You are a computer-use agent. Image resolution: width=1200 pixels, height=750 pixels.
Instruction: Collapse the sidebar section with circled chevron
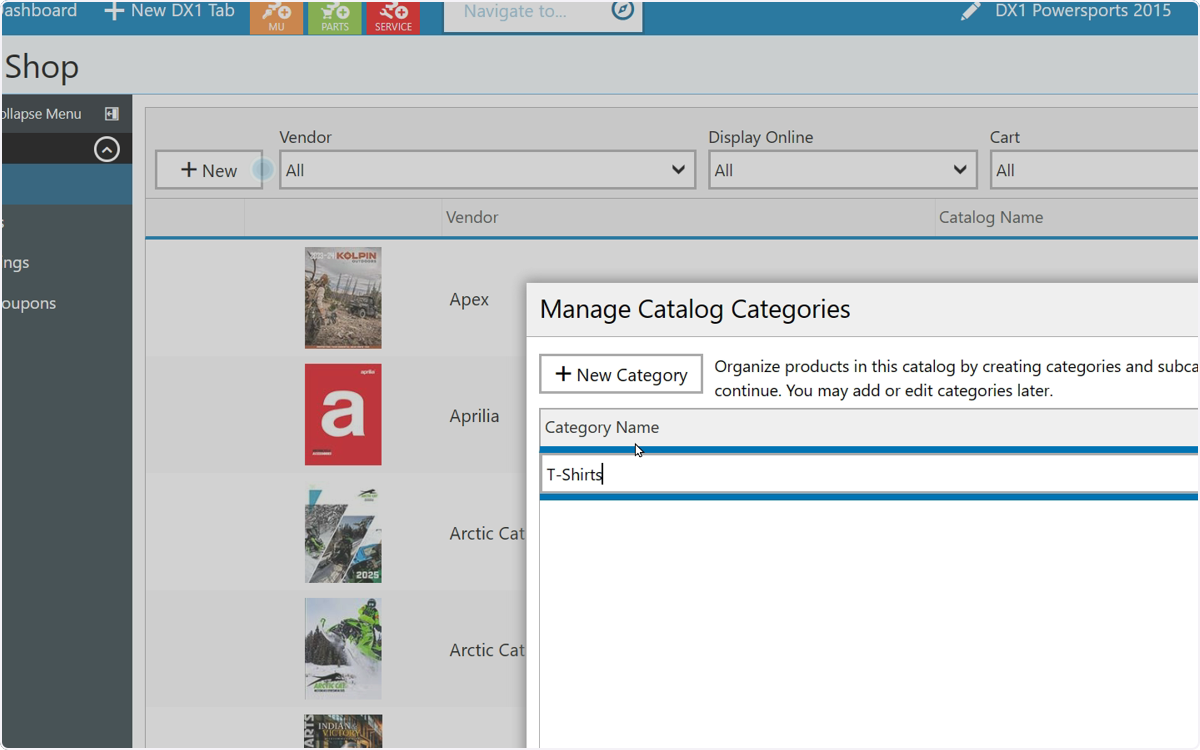[x=107, y=149]
